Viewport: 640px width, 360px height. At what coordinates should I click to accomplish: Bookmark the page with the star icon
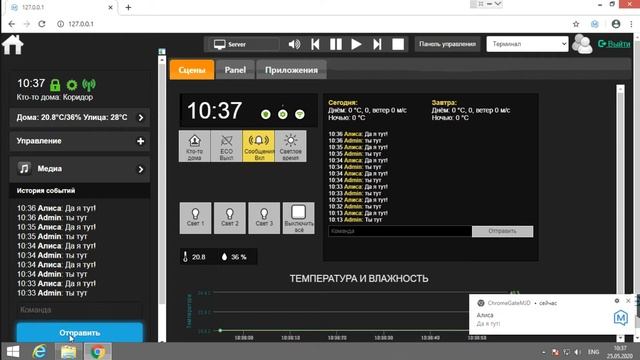point(576,24)
